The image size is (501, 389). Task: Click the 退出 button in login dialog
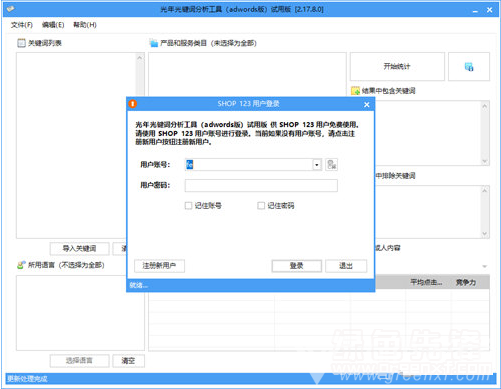(346, 266)
